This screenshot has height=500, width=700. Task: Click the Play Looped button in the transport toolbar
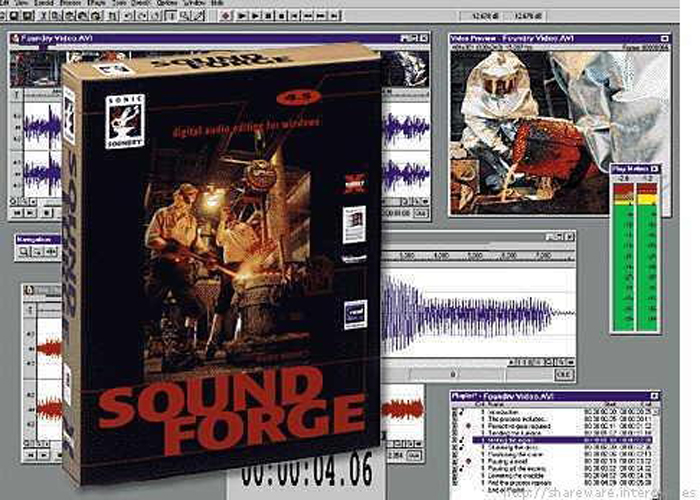(242, 16)
